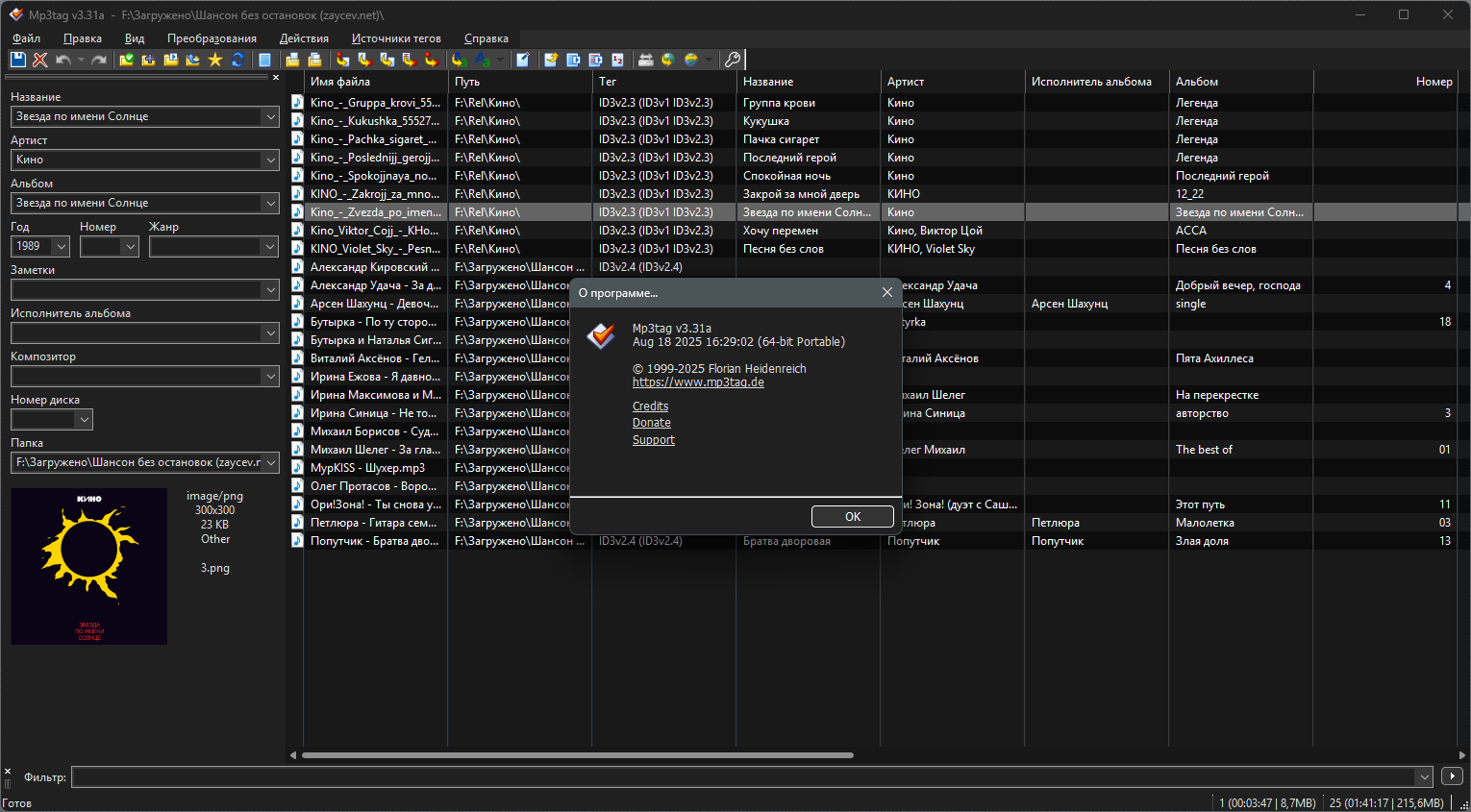Click the Mp3tag logo in About dialog
1471x812 pixels.
pos(602,335)
